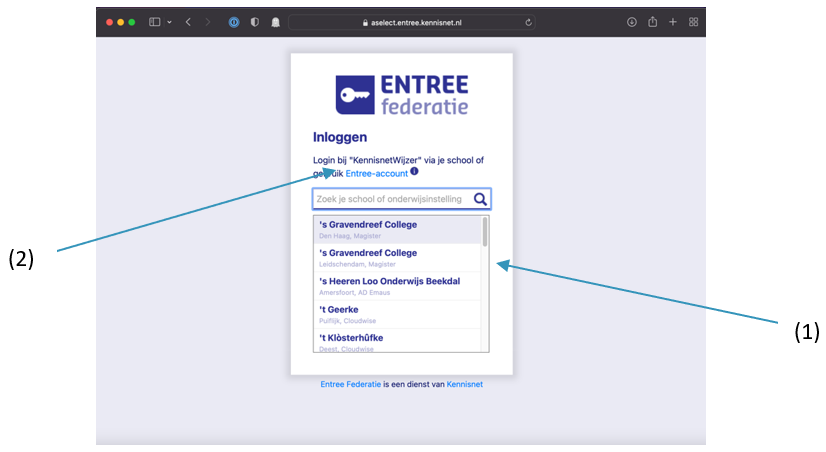Viewport: 826px width, 452px height.
Task: Open the ghost extension icon
Action: pyautogui.click(x=275, y=22)
